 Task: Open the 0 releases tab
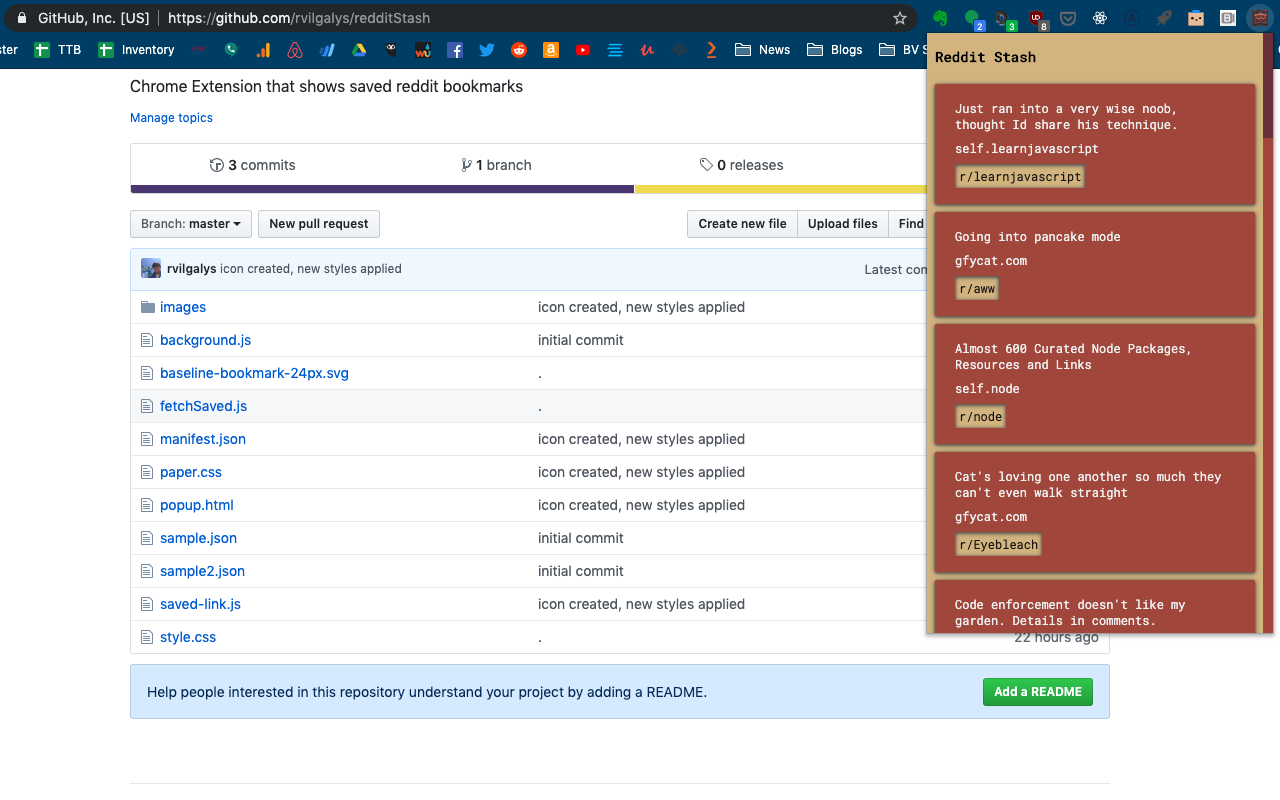[742, 165]
